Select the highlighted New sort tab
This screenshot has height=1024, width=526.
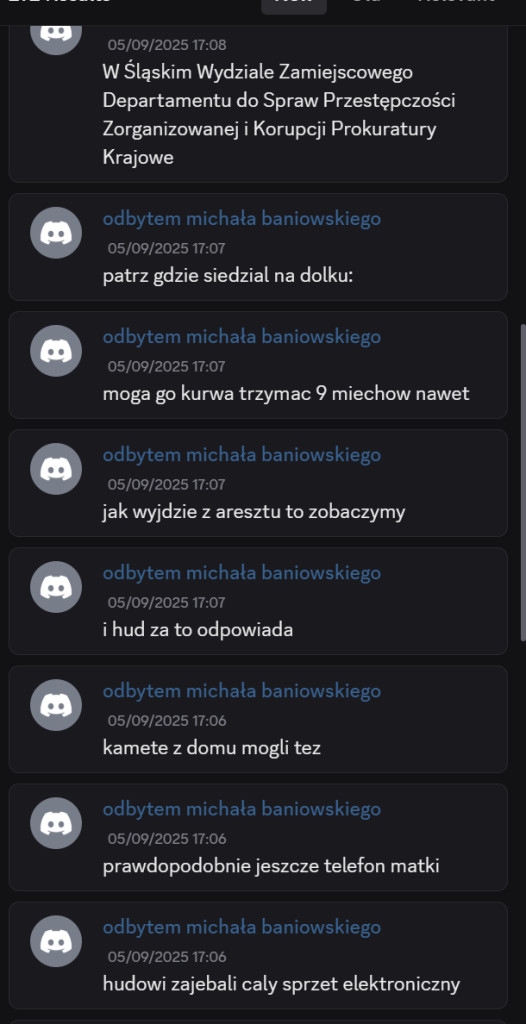click(294, 5)
